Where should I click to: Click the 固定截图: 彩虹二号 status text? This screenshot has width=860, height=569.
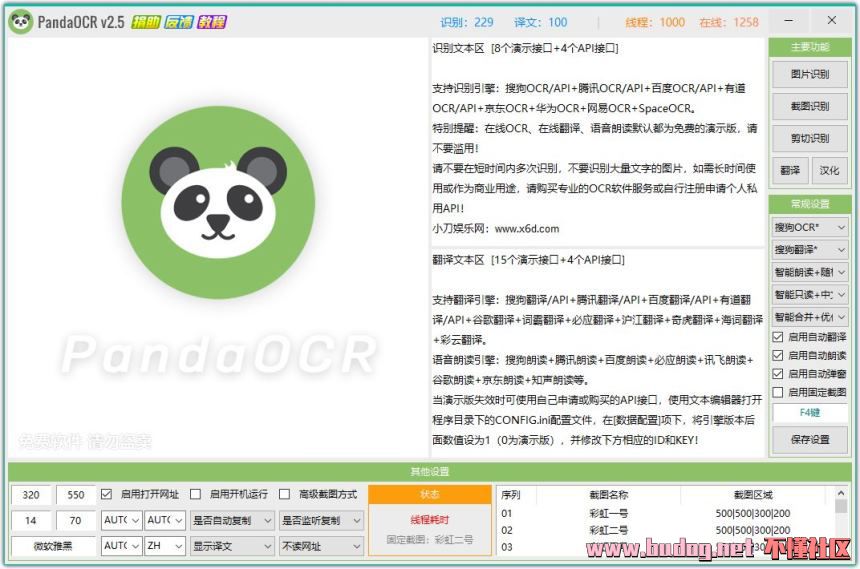click(x=429, y=539)
